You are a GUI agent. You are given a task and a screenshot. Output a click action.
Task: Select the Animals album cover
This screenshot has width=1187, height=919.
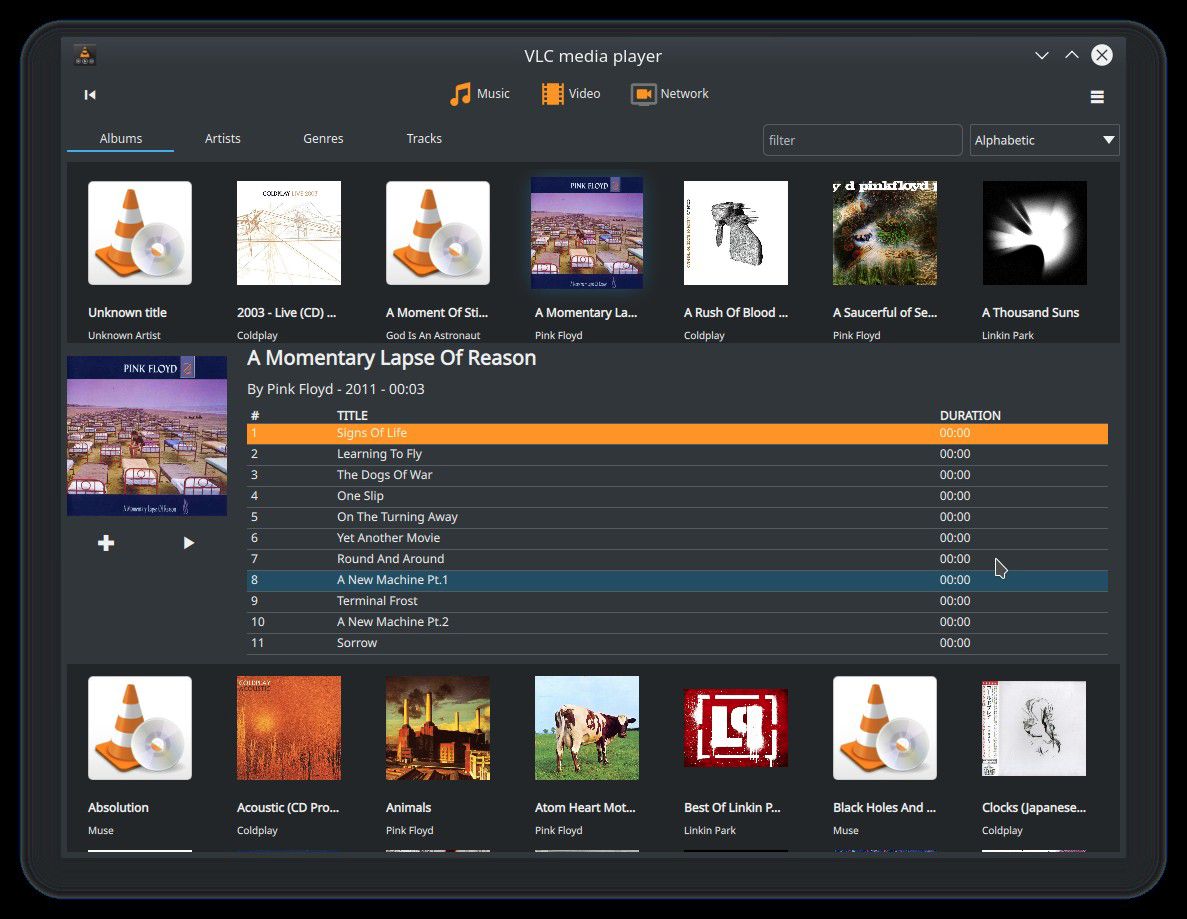[x=438, y=728]
